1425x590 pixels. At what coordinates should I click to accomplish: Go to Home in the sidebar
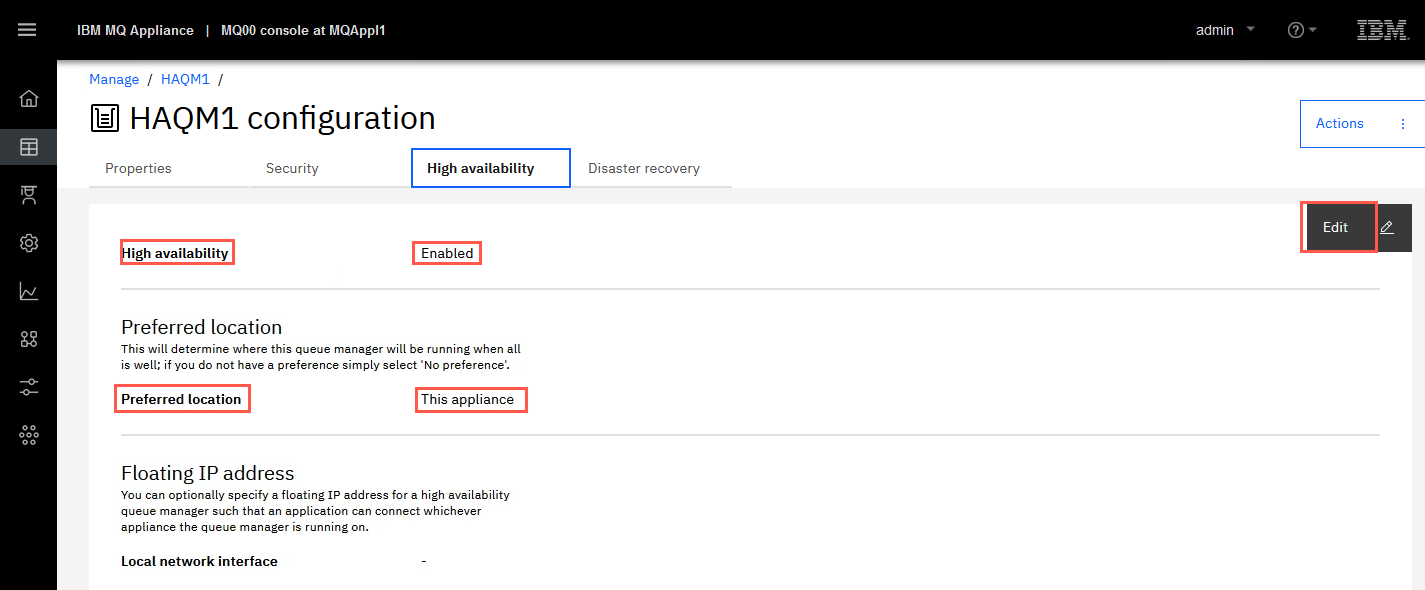(29, 98)
